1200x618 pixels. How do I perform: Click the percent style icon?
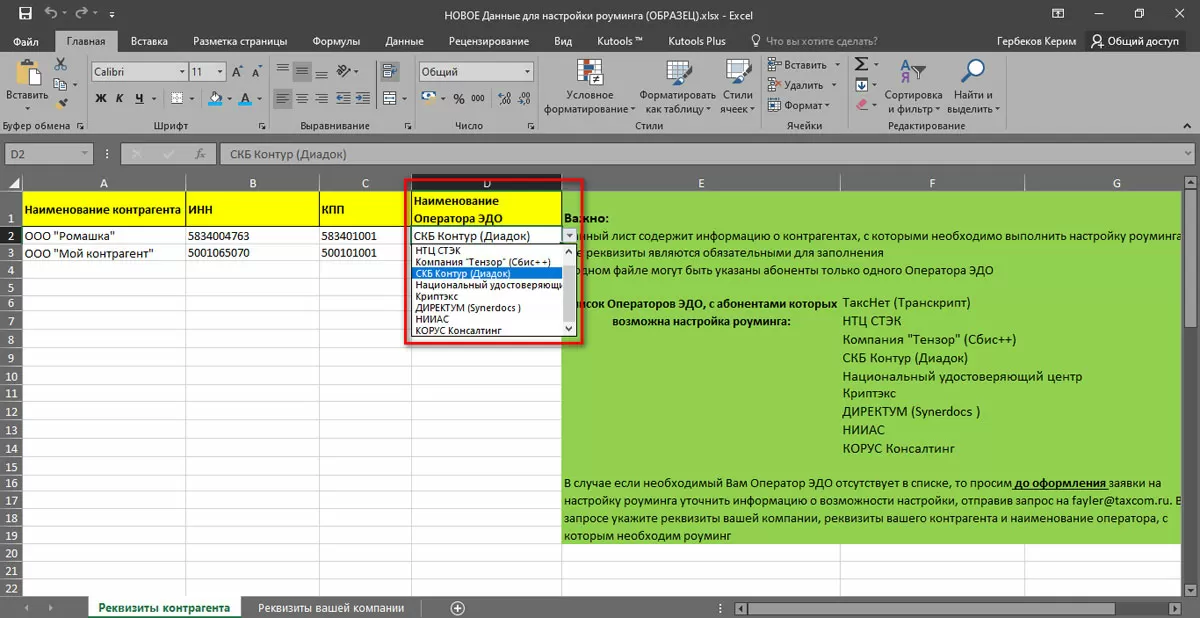tap(459, 99)
